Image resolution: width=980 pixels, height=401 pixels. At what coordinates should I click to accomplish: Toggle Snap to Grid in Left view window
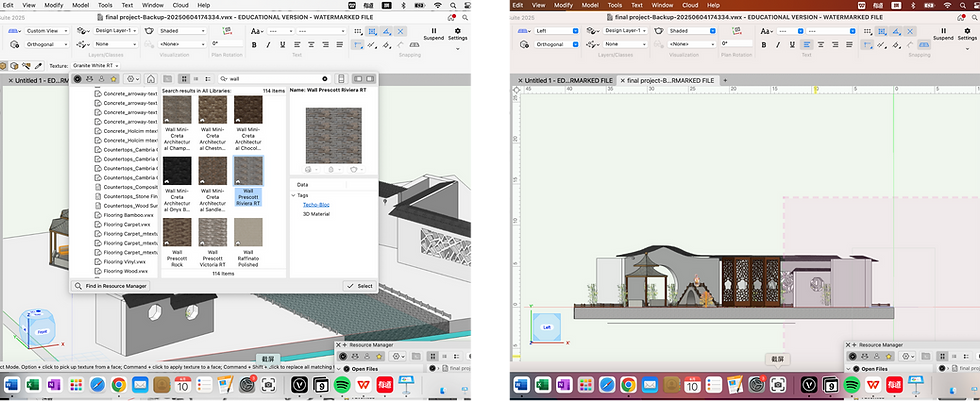point(869,31)
